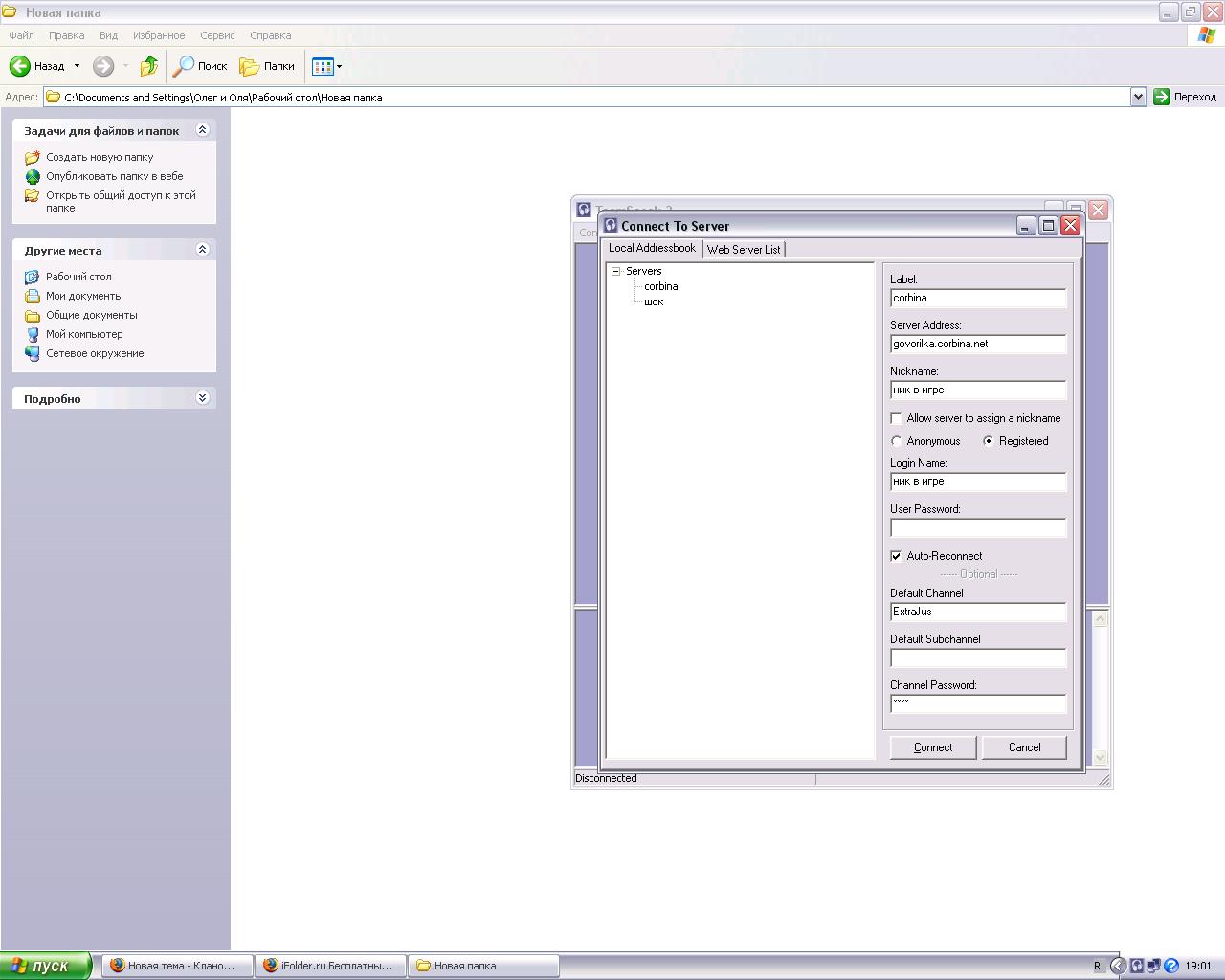Switch to the Local Addressbook tab
The width and height of the screenshot is (1225, 980).
[652, 248]
